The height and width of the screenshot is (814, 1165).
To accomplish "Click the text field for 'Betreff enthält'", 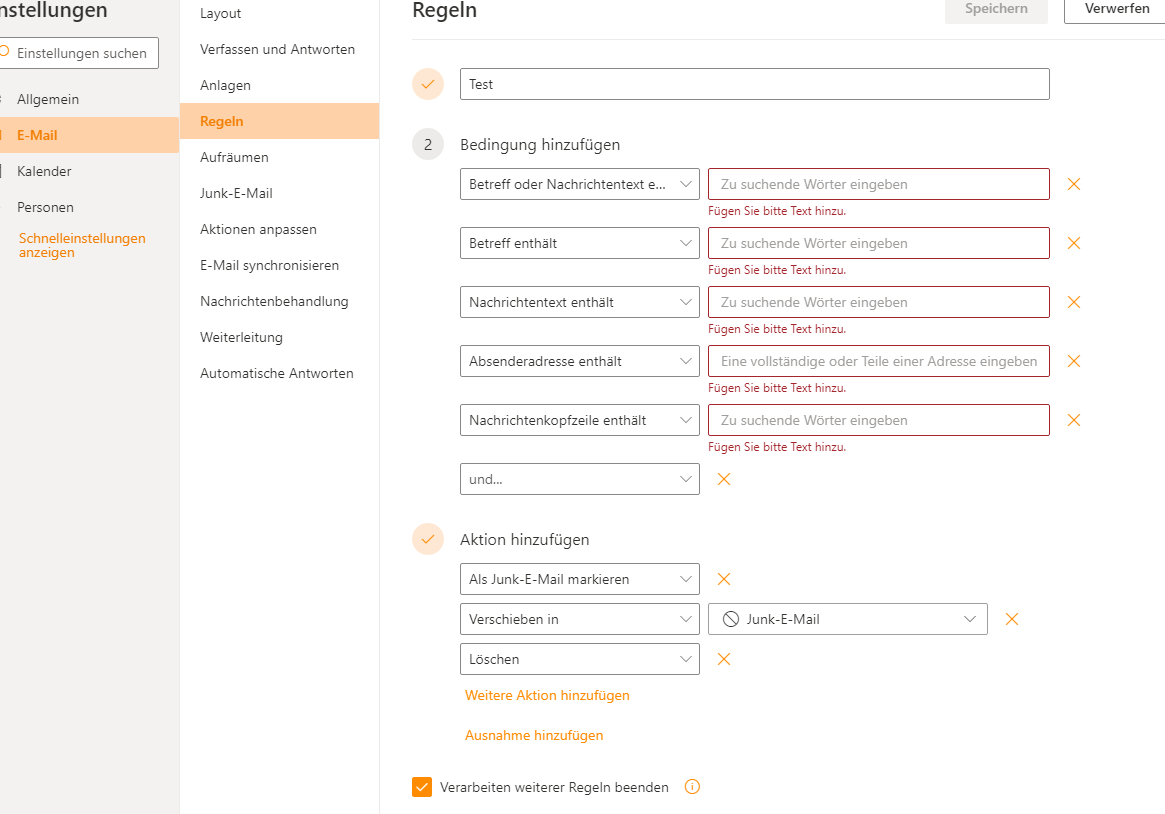I will [x=879, y=243].
